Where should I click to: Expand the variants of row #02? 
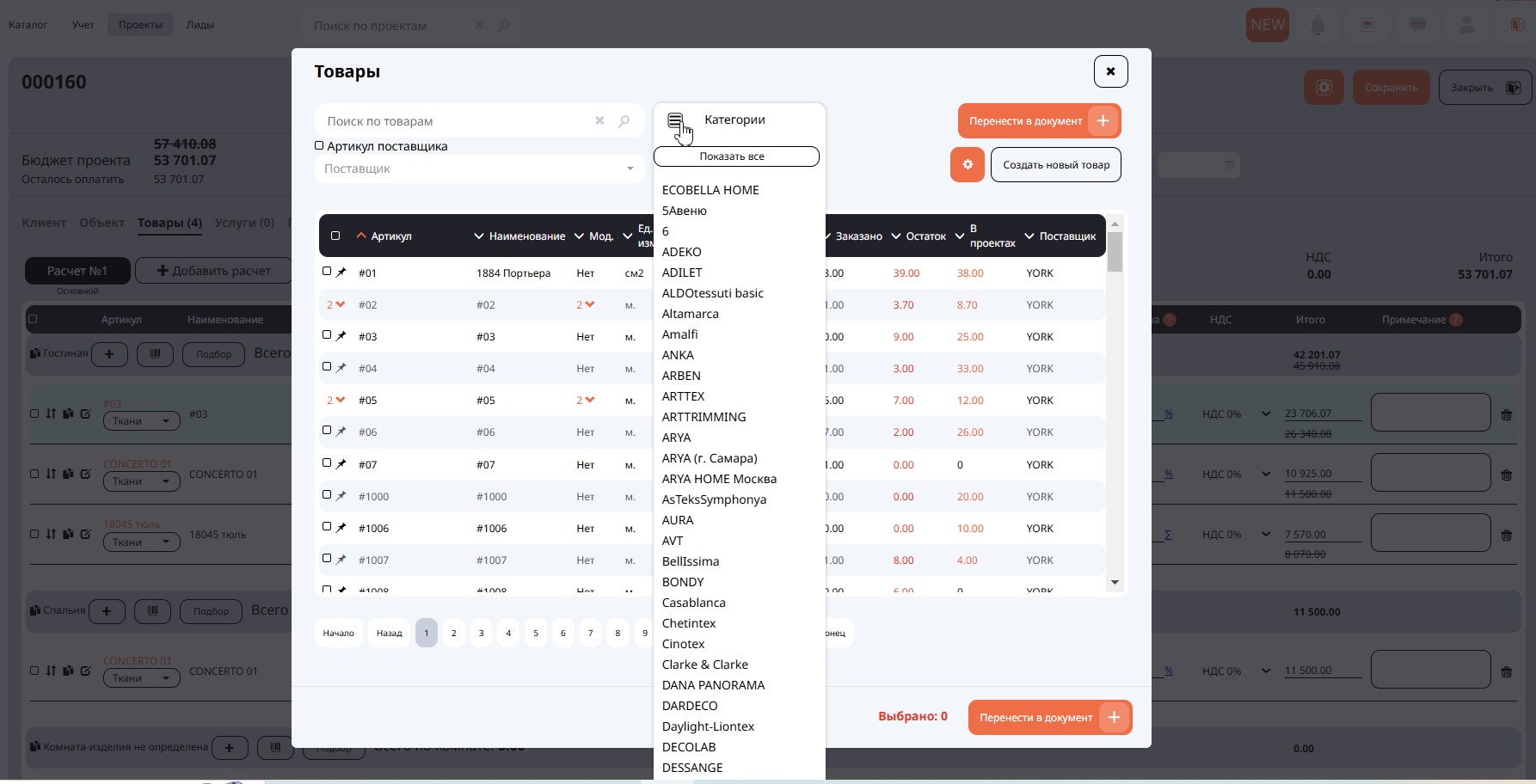335,304
